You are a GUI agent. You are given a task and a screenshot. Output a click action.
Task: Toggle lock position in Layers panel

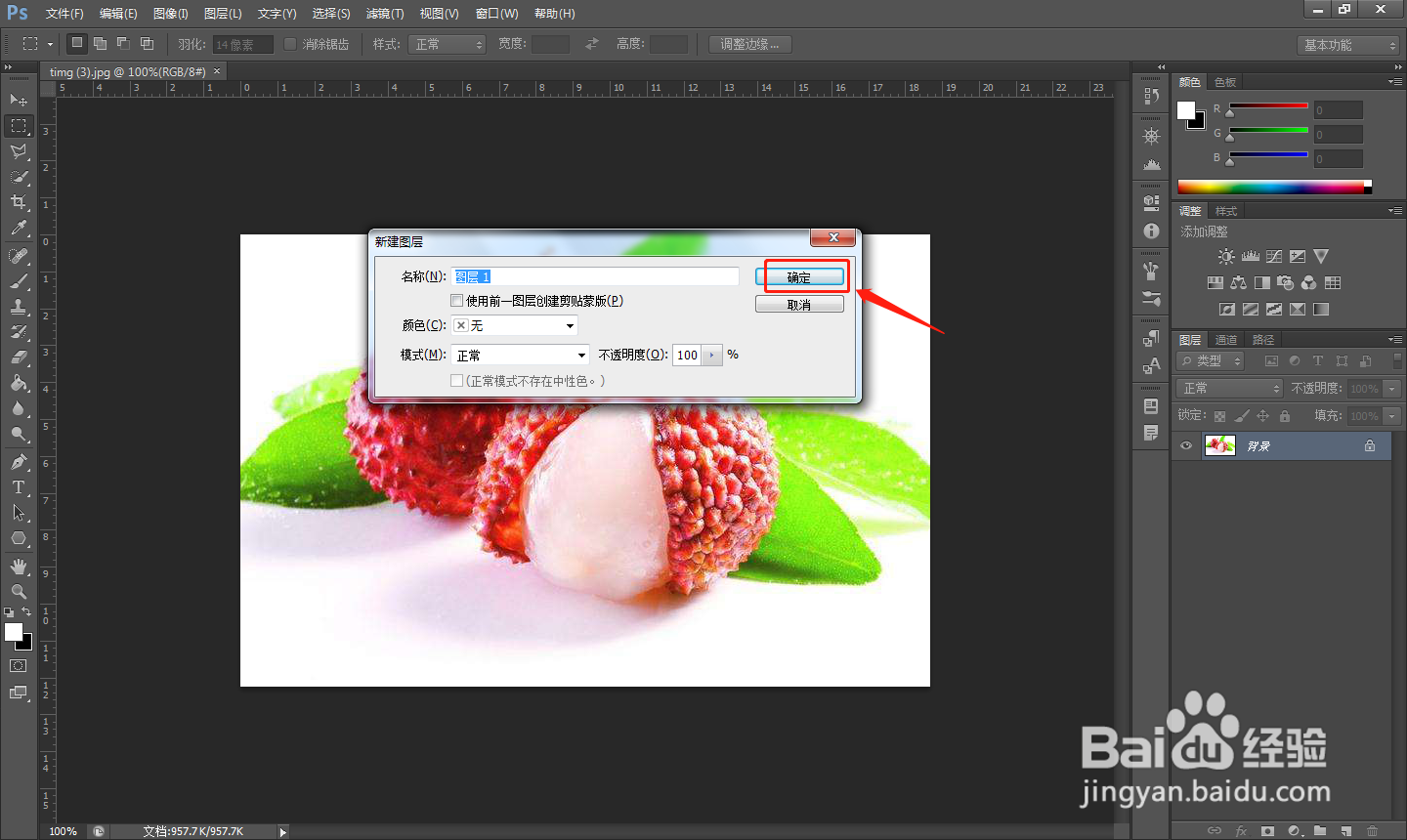(x=1262, y=416)
